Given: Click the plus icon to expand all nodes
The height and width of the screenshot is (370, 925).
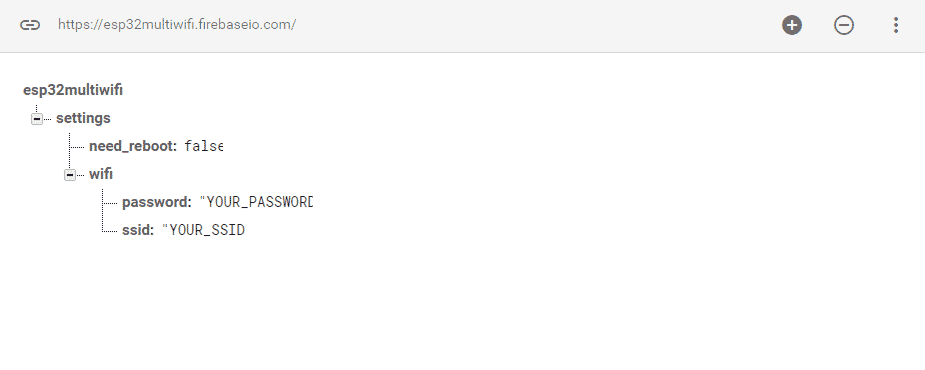Looking at the screenshot, I should pyautogui.click(x=792, y=25).
